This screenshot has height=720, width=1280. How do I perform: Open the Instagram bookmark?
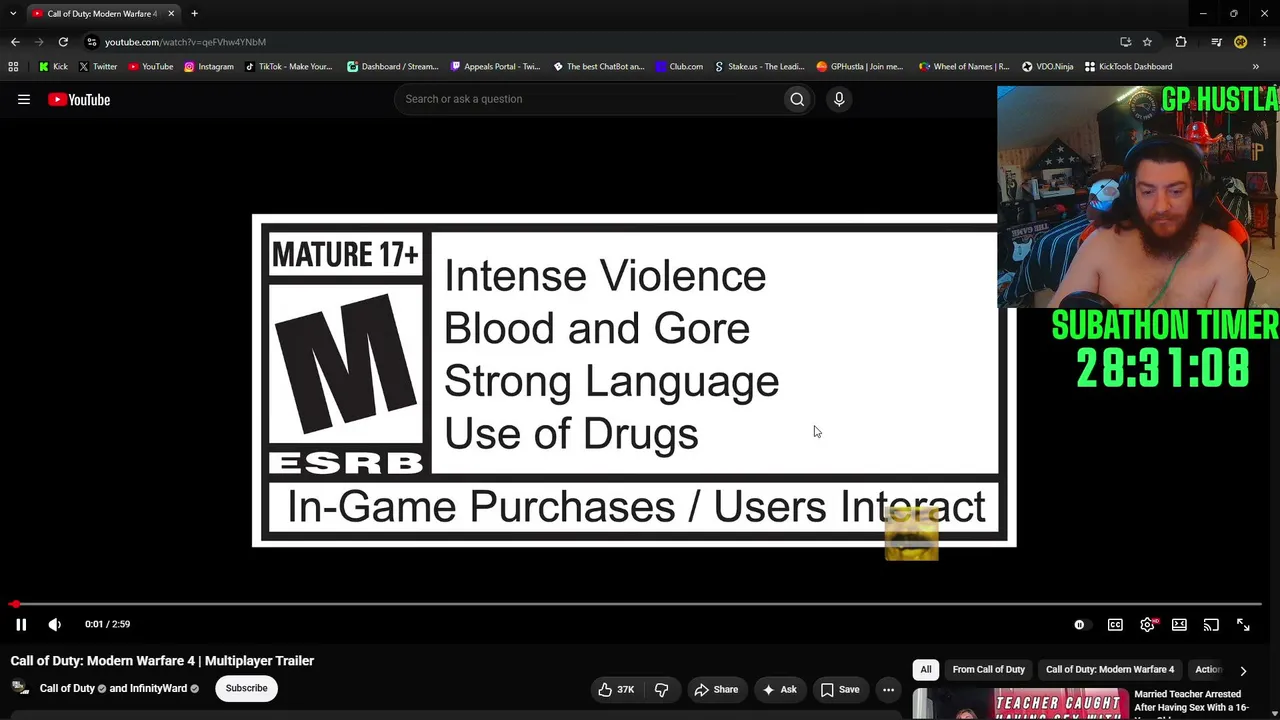pos(208,67)
